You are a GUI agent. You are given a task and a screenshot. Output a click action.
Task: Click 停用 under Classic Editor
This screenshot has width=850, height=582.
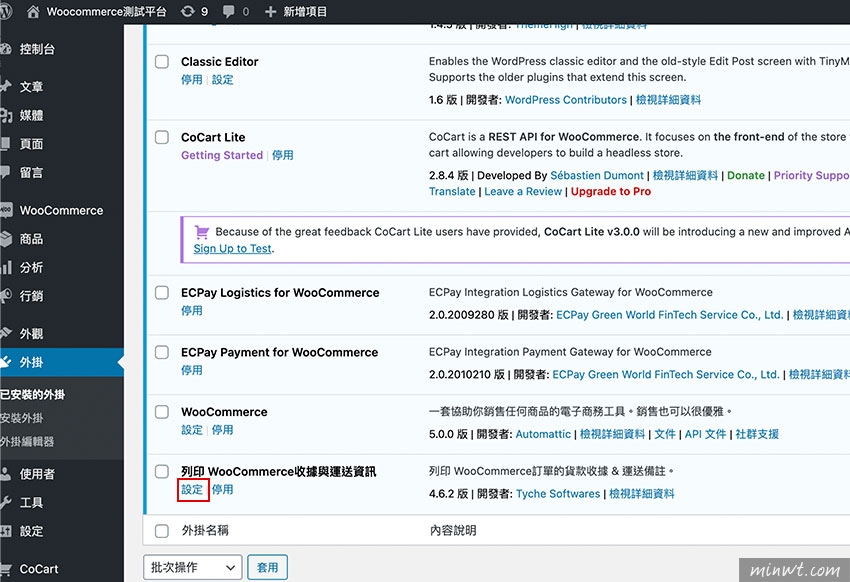click(192, 80)
